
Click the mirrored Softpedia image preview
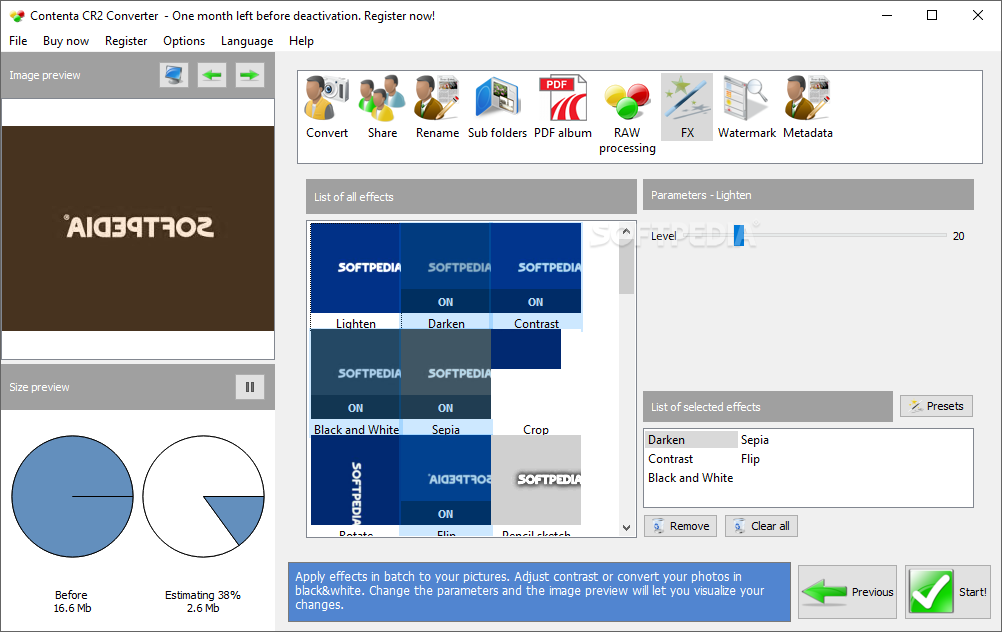(138, 228)
